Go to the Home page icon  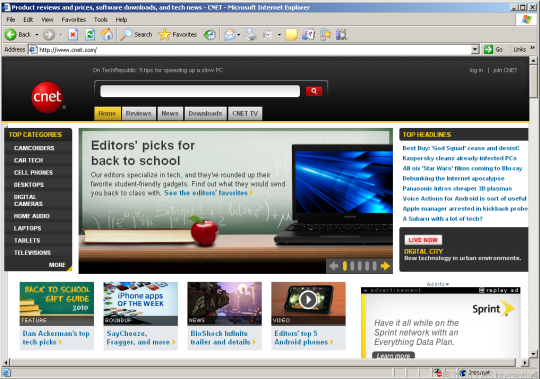coord(107,34)
